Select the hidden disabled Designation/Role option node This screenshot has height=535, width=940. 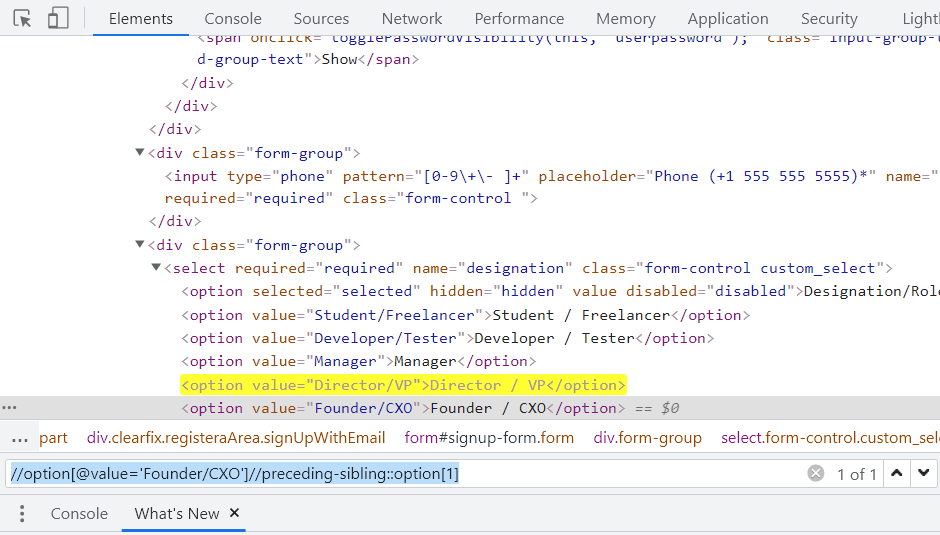coord(561,291)
